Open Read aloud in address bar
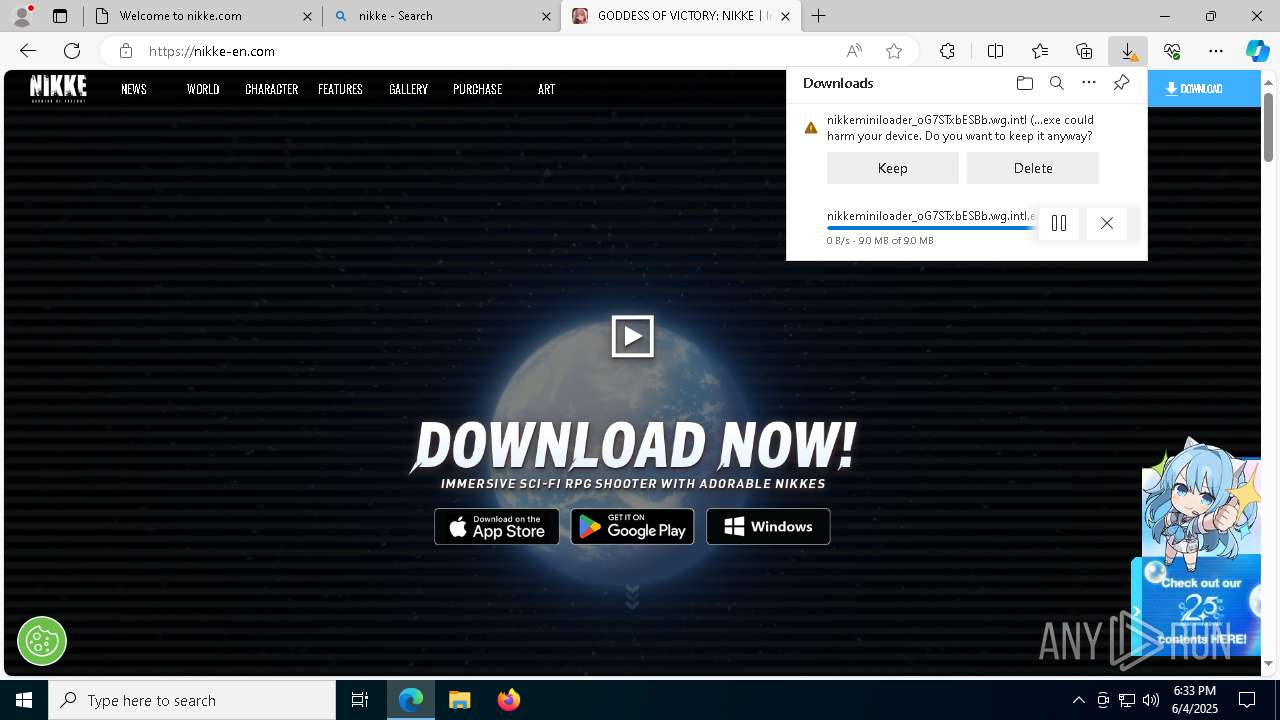Screen dimensions: 1280x720 tap(854, 51)
